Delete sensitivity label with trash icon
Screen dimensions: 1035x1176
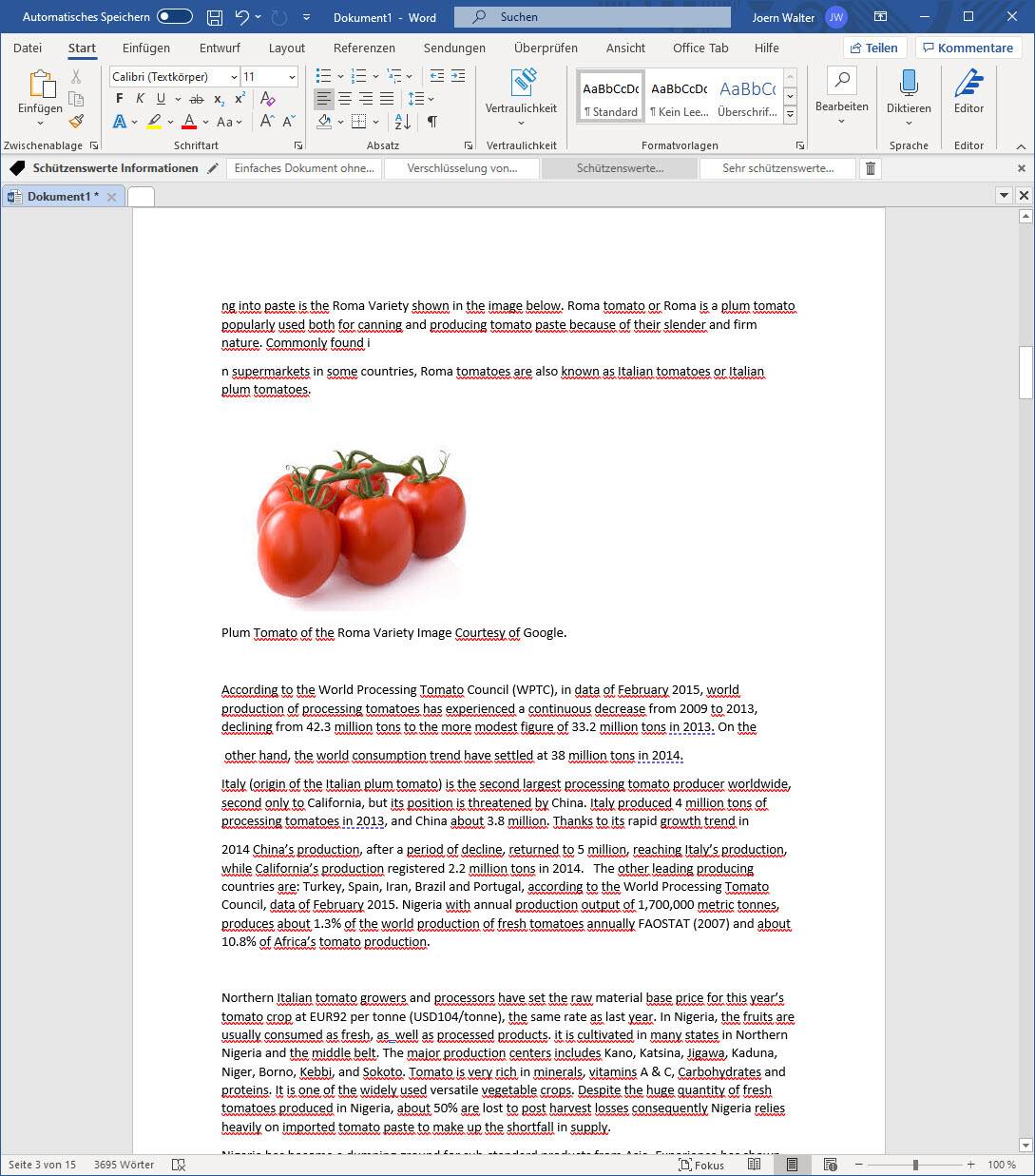[870, 168]
